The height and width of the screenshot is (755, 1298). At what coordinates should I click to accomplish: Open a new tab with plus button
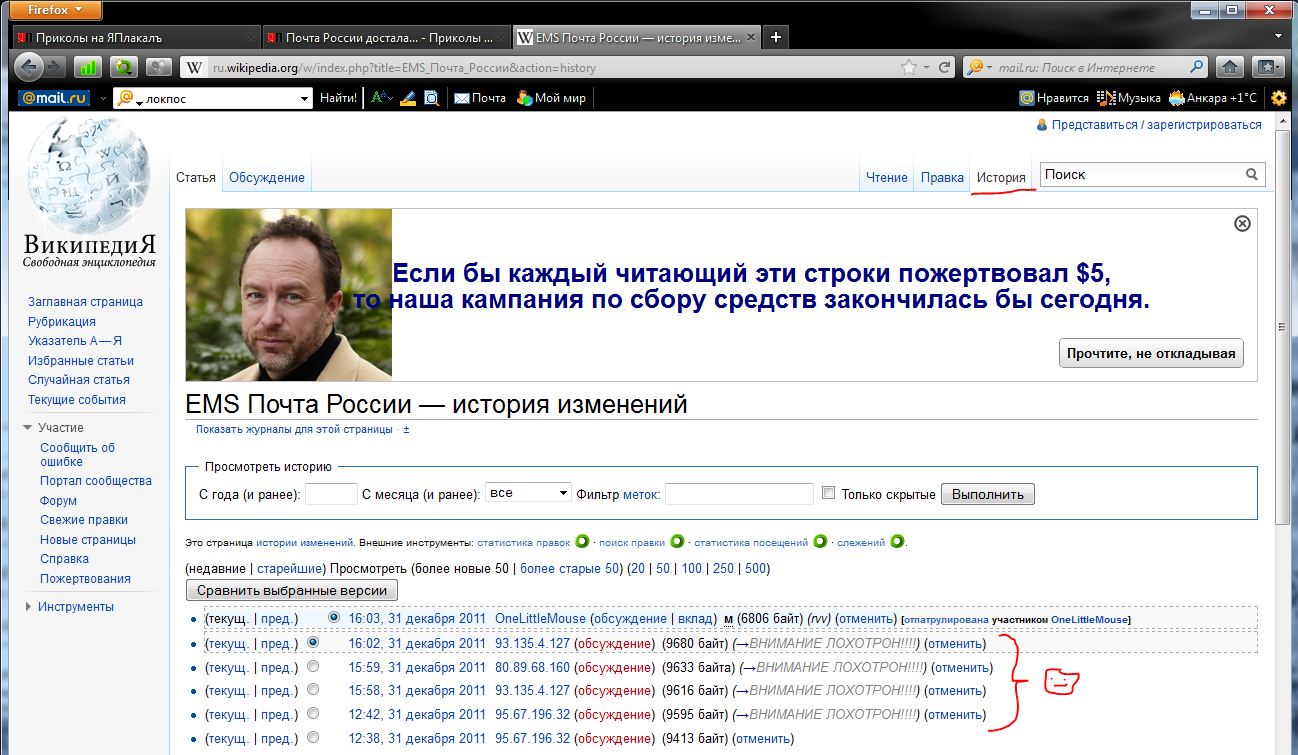tap(774, 38)
